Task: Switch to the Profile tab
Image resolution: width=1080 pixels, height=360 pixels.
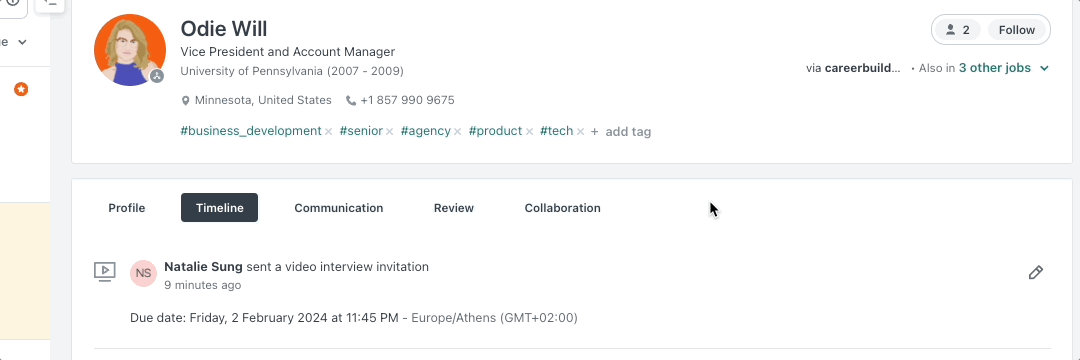Action: click(127, 208)
